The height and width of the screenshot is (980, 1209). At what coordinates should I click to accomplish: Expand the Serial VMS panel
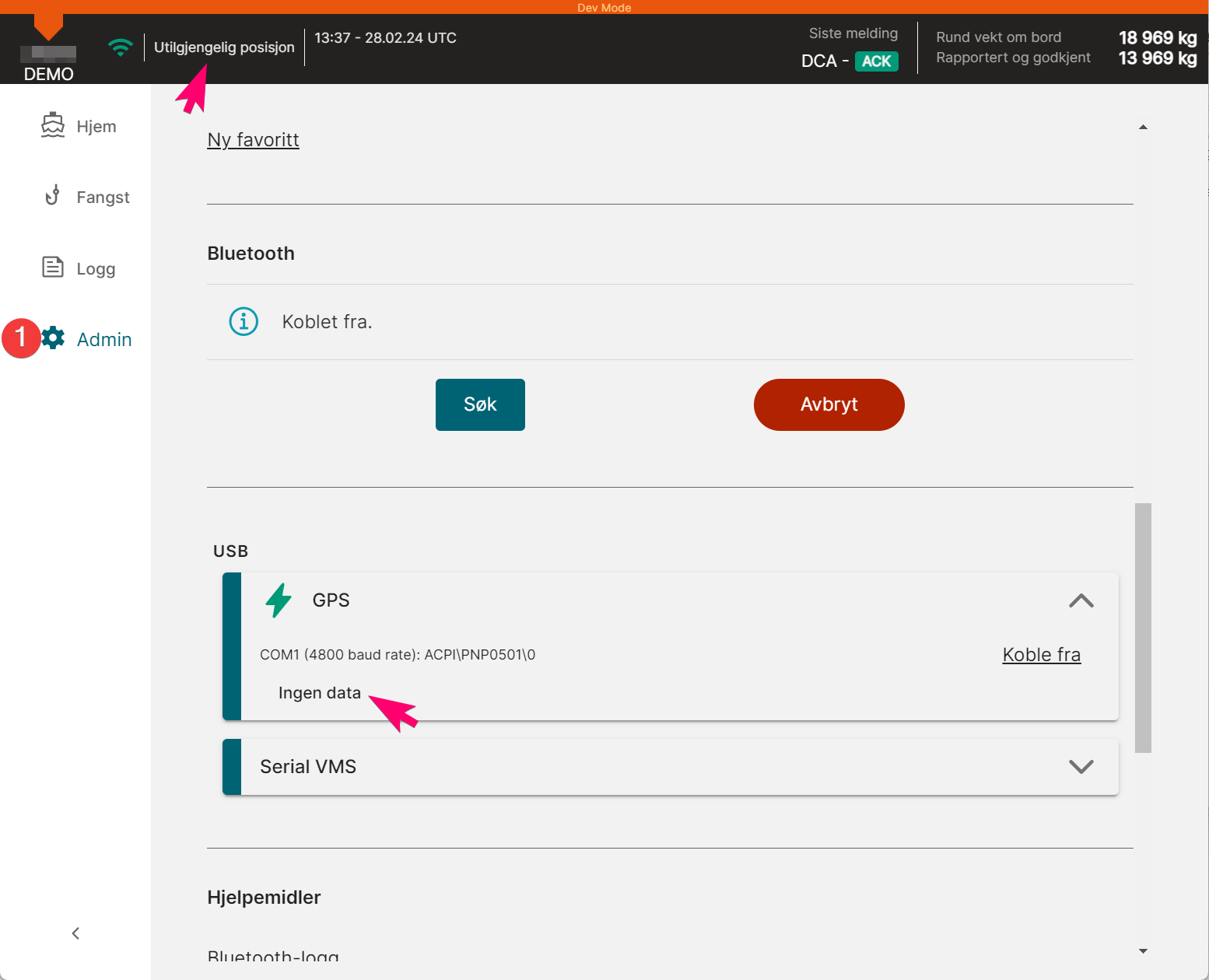[x=1081, y=766]
